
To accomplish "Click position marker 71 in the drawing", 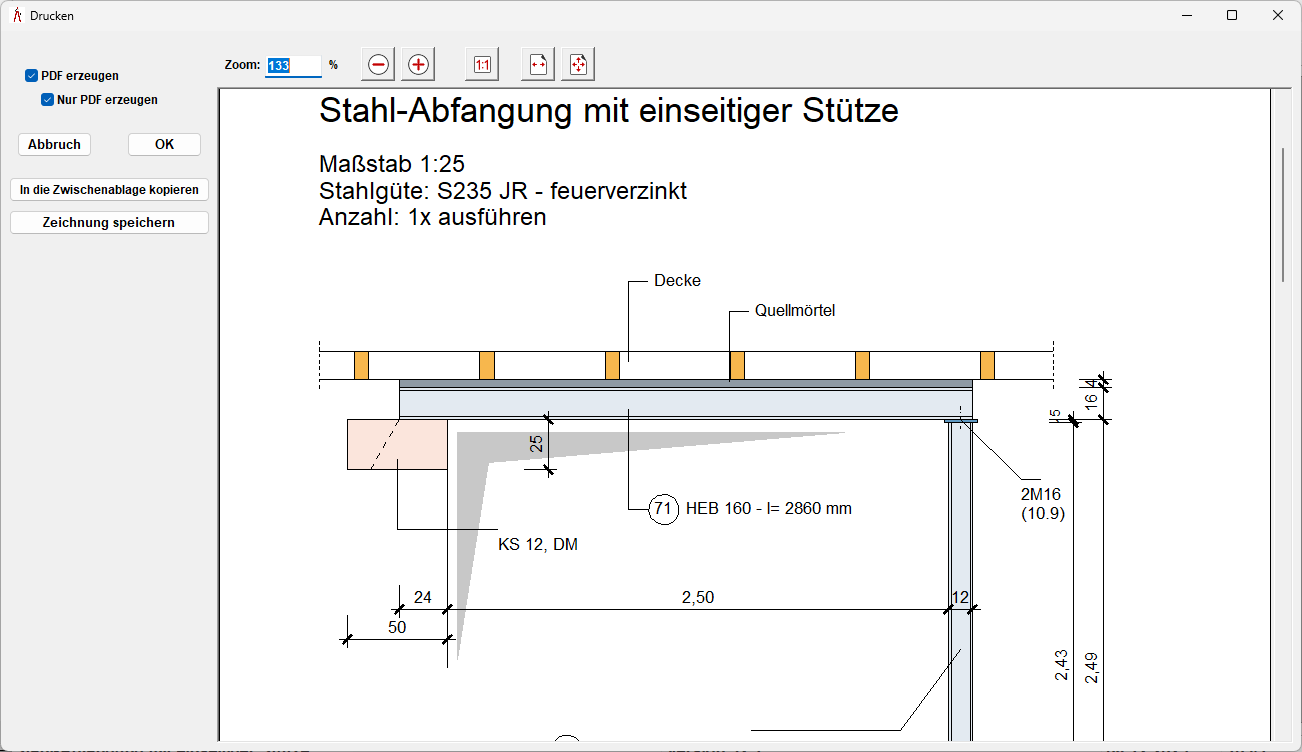I will [663, 508].
